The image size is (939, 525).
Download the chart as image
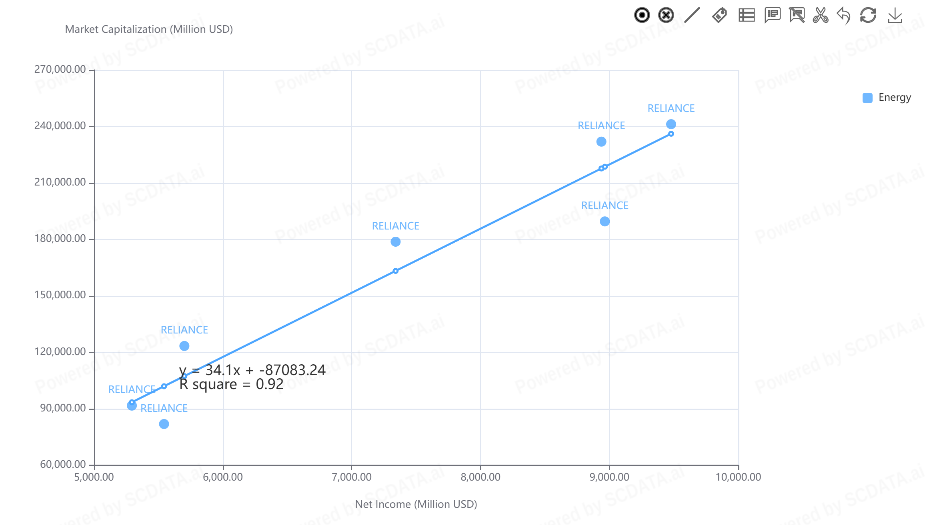tap(895, 15)
